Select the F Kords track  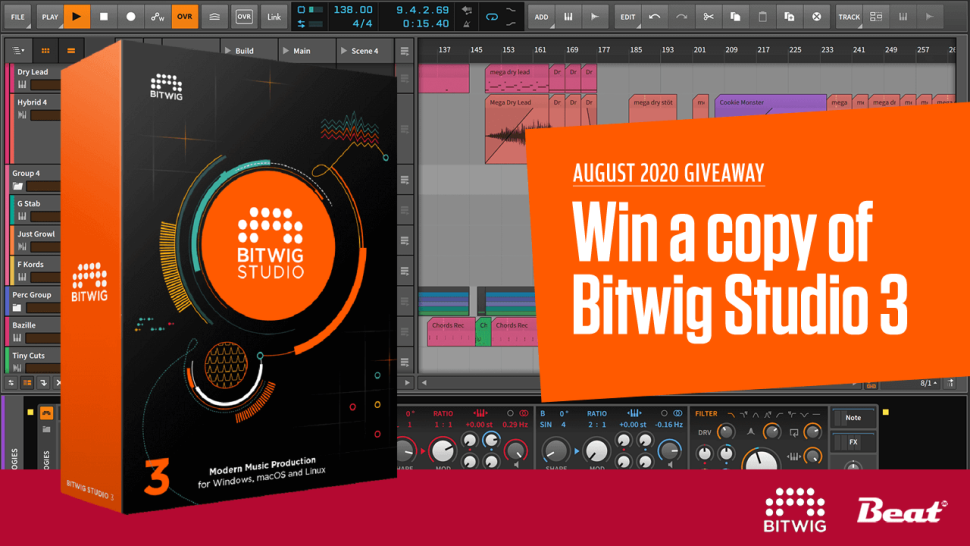coord(30,264)
